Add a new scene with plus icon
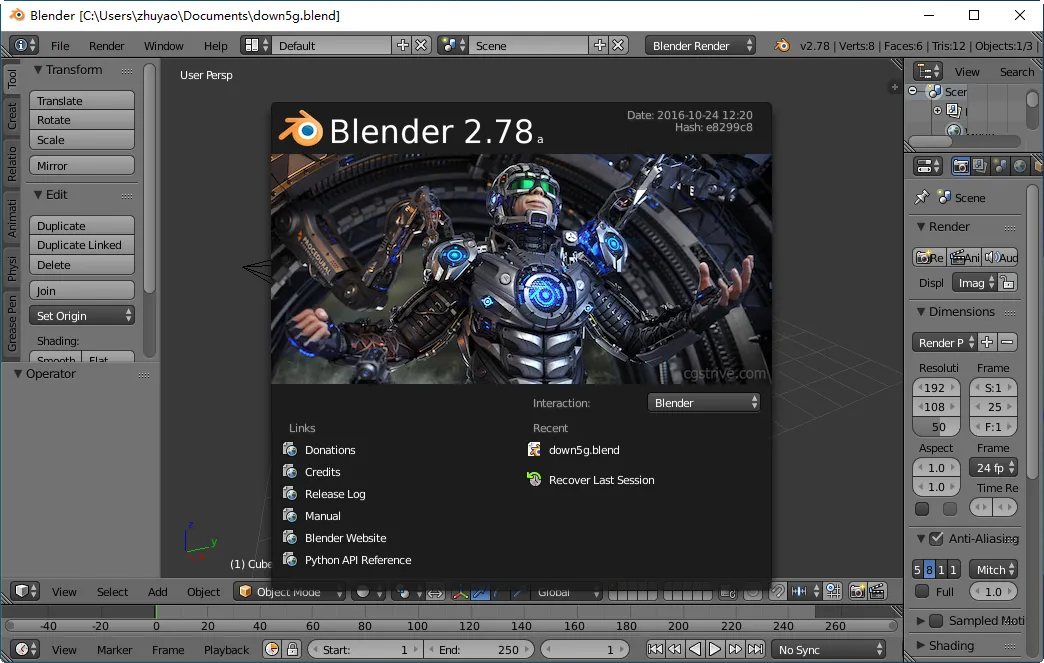 click(x=600, y=45)
